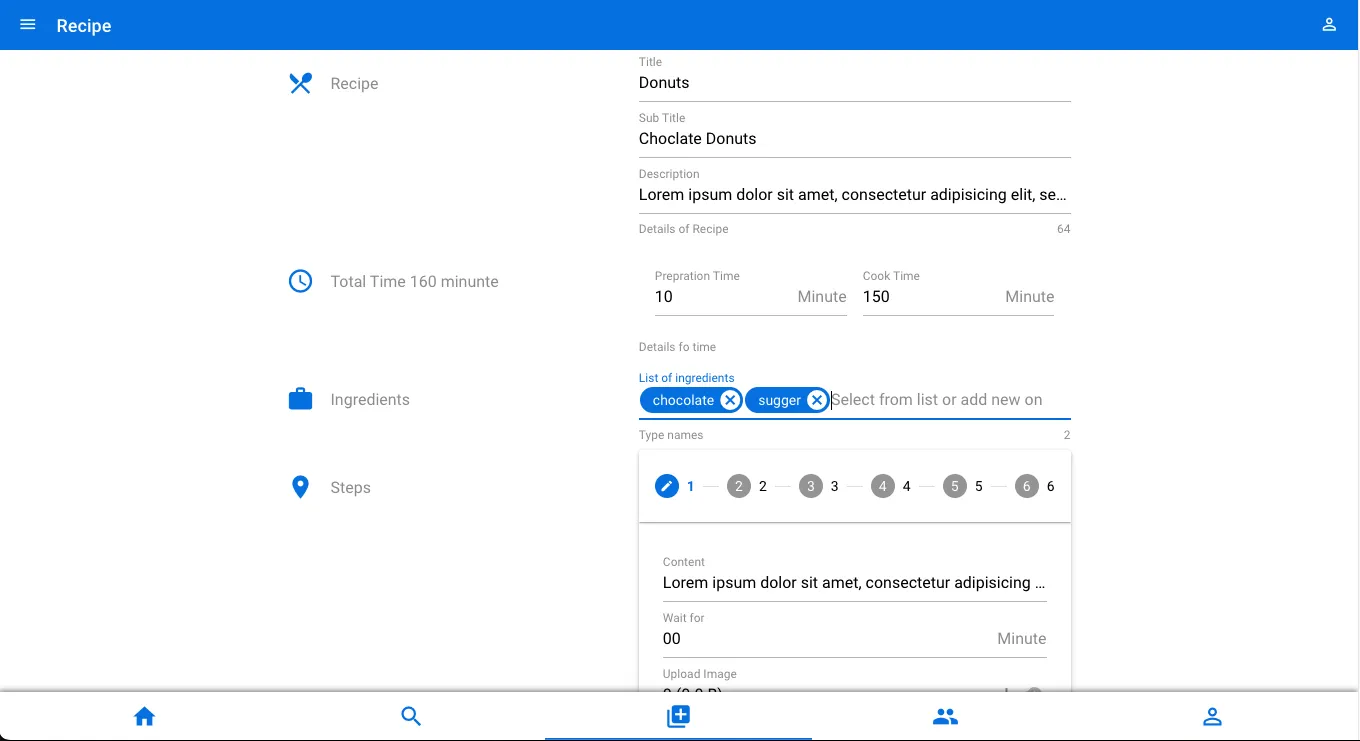
Task: Edit the Title field containing Donuts
Action: pos(855,83)
